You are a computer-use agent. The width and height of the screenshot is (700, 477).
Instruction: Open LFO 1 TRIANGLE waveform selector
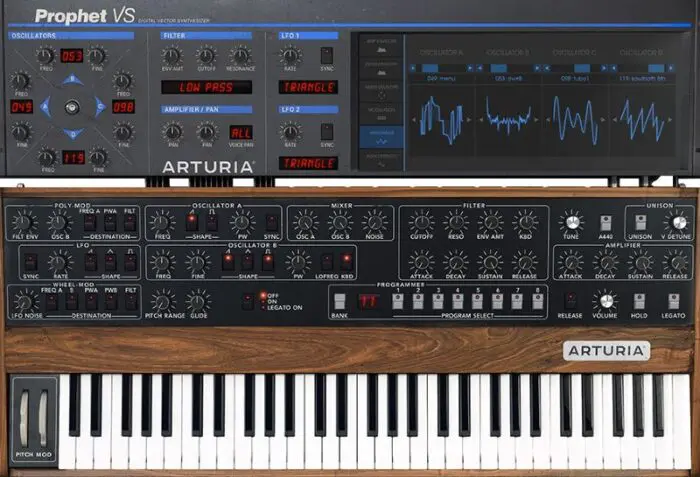tap(308, 87)
